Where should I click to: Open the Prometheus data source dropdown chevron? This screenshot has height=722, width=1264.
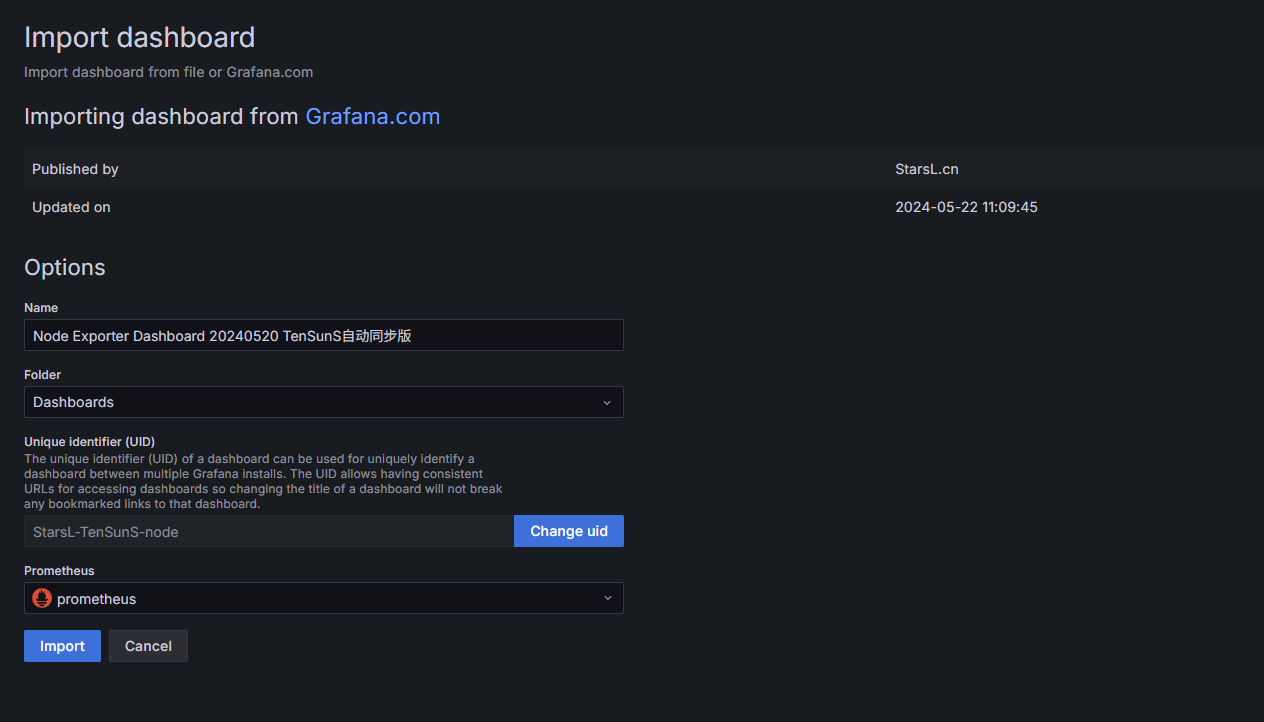coord(606,598)
